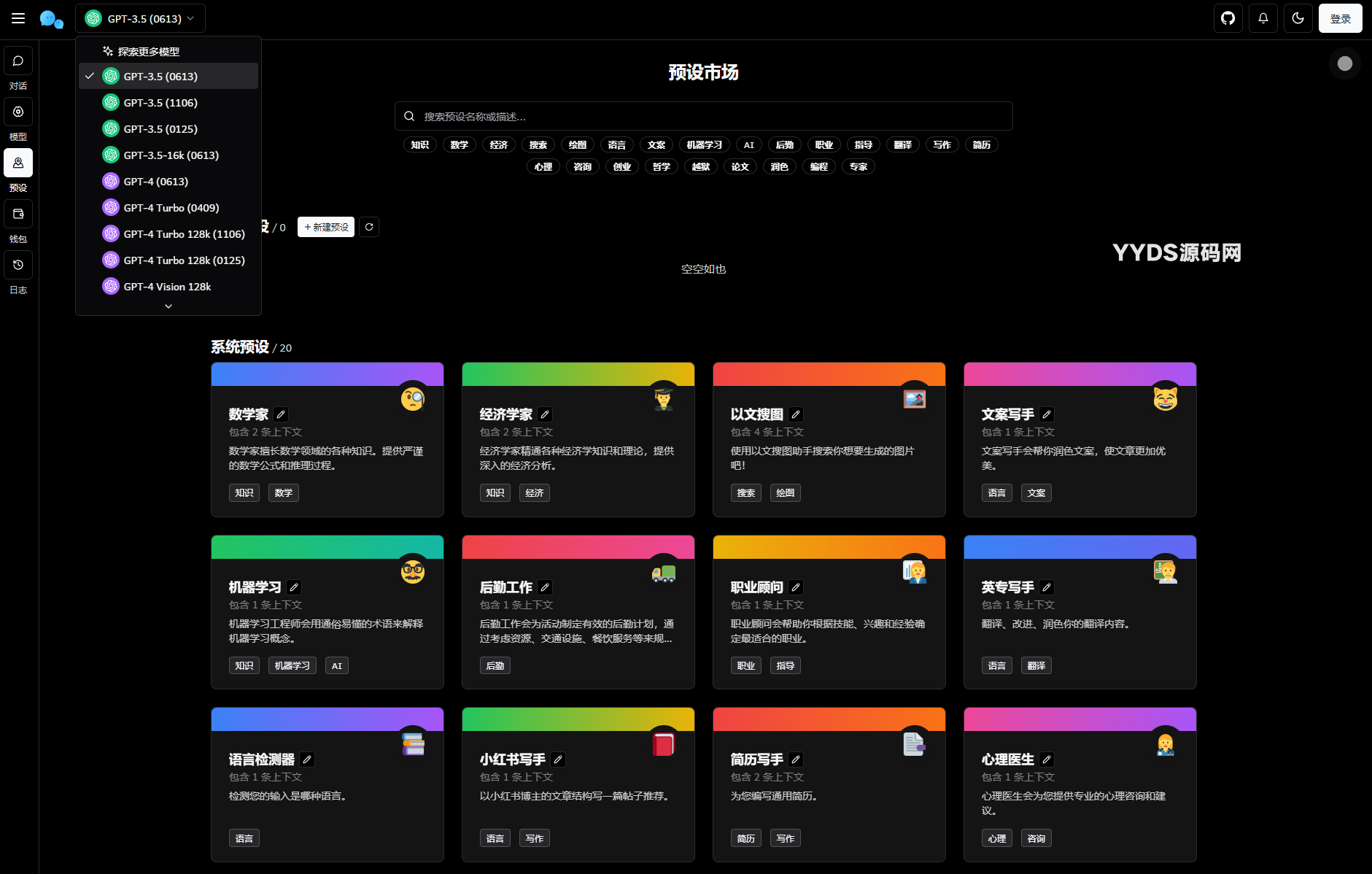Filter presets by 机器学习 tag

tap(704, 145)
